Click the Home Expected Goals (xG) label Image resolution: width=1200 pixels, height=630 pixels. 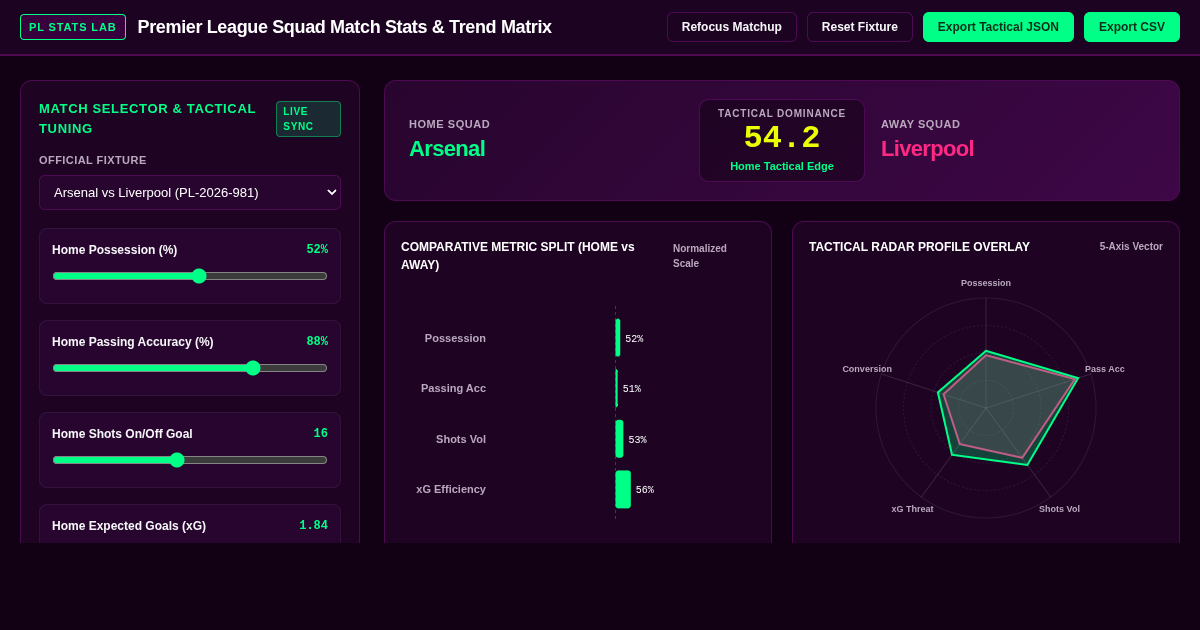point(129,526)
